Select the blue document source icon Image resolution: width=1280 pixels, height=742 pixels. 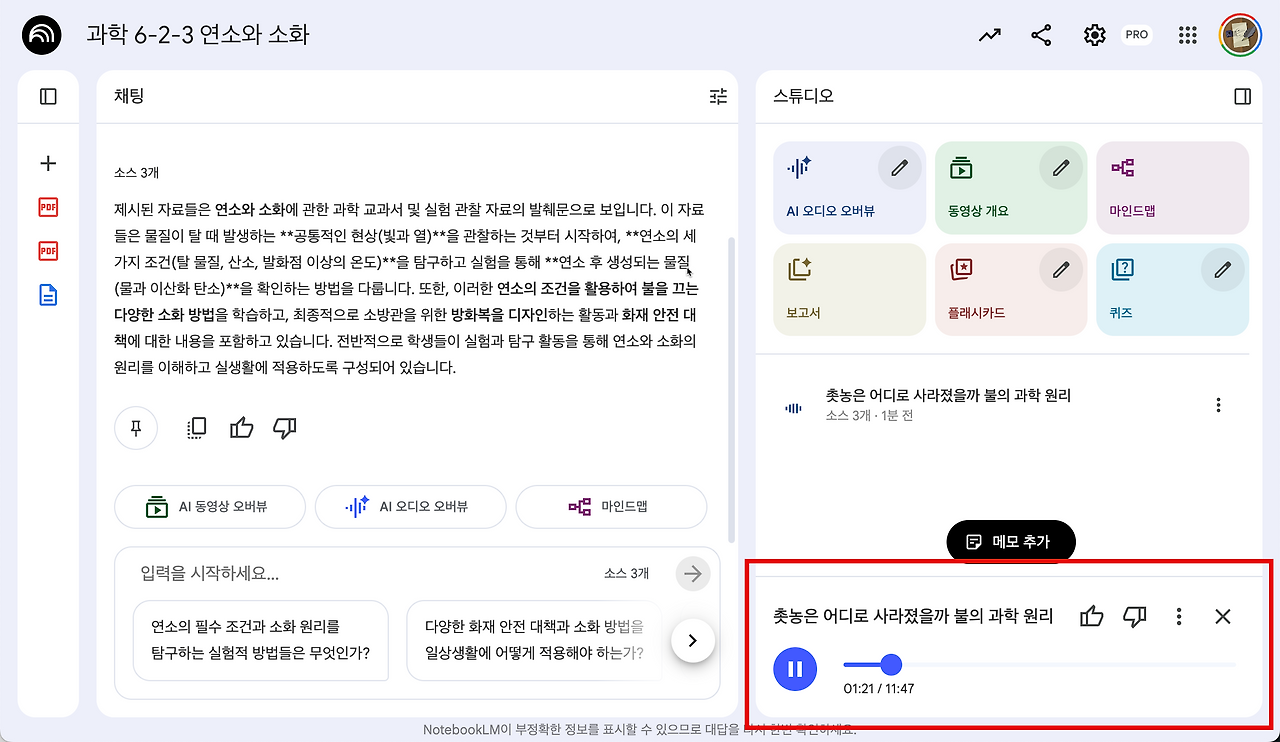coord(48,295)
